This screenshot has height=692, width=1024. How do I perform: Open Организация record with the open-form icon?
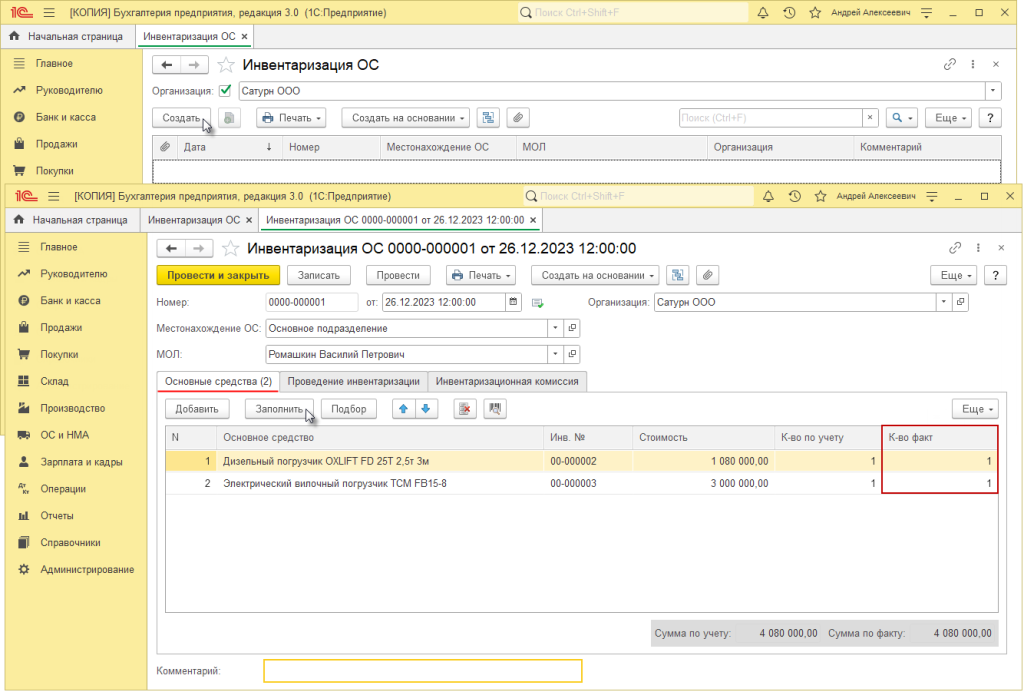coord(960,302)
